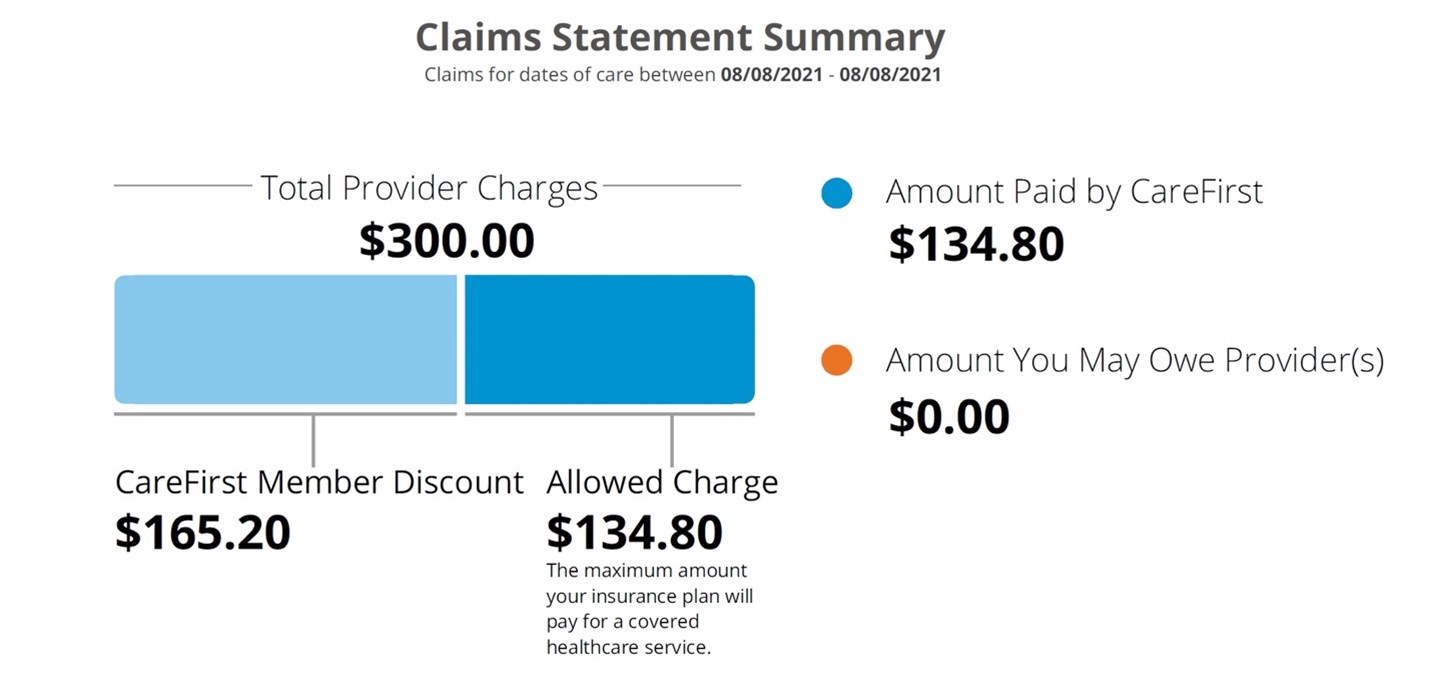Viewport: 1430px width, 688px height.
Task: Click the CareFirst Member Discount label
Action: tap(319, 482)
